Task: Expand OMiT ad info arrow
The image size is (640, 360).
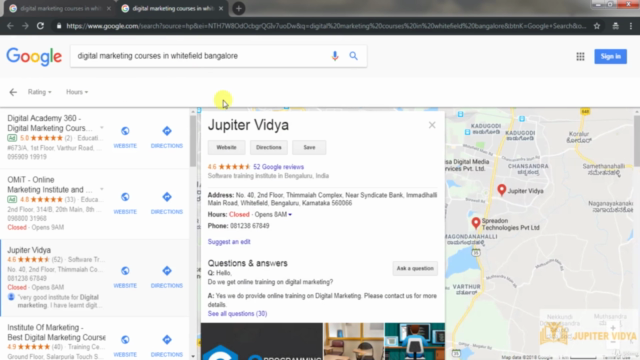Action: pyautogui.click(x=102, y=189)
